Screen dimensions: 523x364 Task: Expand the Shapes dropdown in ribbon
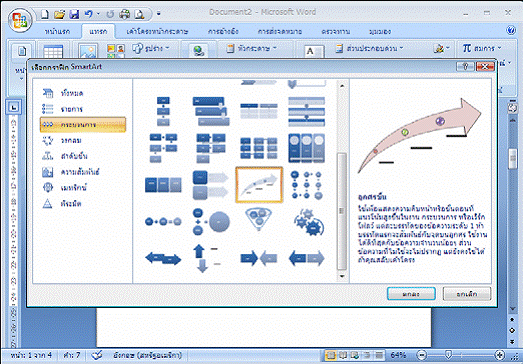point(151,48)
